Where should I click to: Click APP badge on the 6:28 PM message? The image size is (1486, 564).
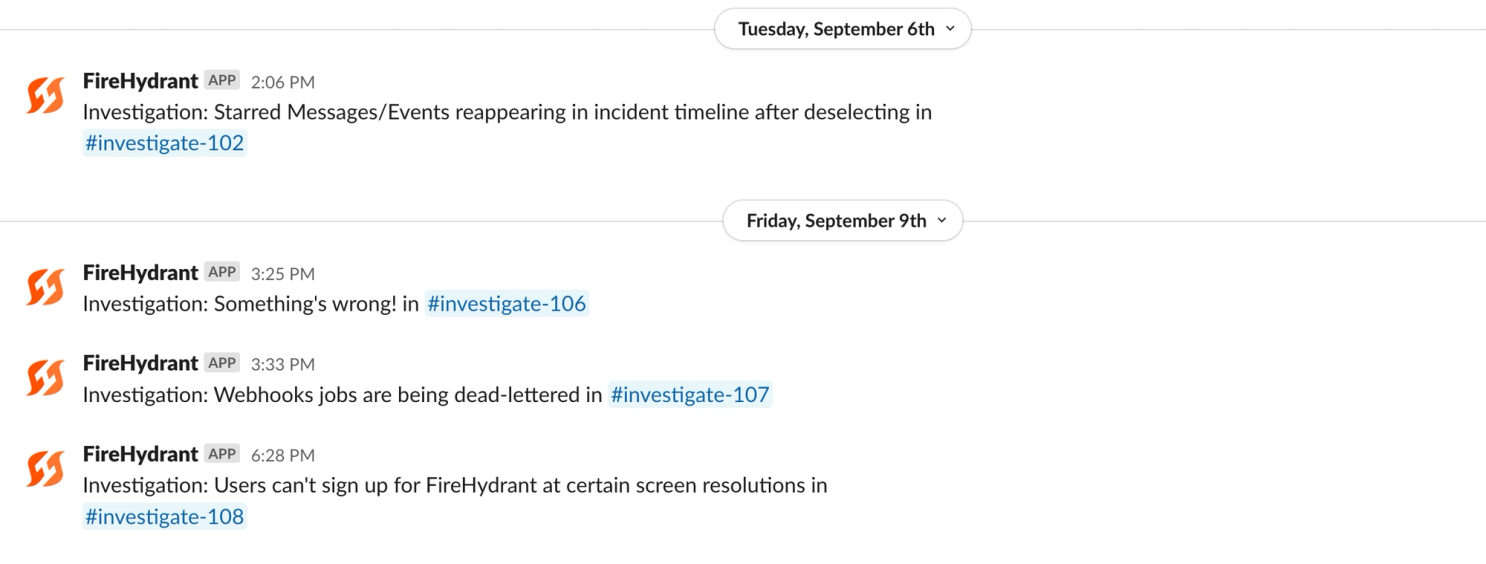pyautogui.click(x=222, y=454)
